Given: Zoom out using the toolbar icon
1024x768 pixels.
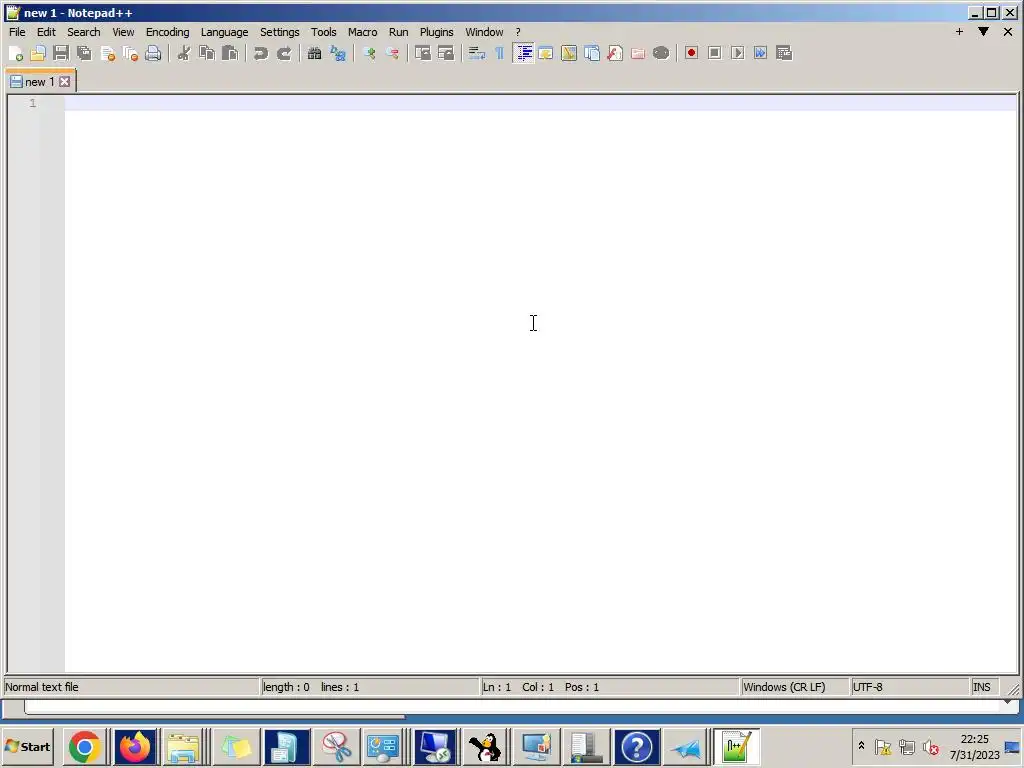Looking at the screenshot, I should tap(392, 54).
